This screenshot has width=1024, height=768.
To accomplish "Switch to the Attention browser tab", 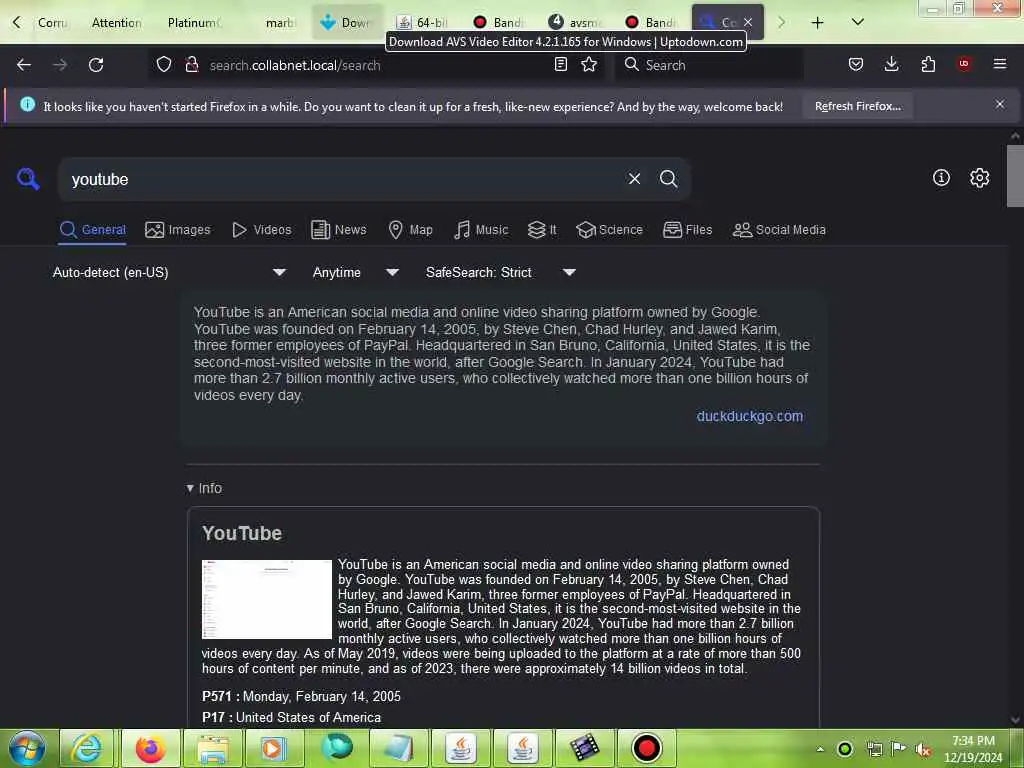I will tap(116, 23).
